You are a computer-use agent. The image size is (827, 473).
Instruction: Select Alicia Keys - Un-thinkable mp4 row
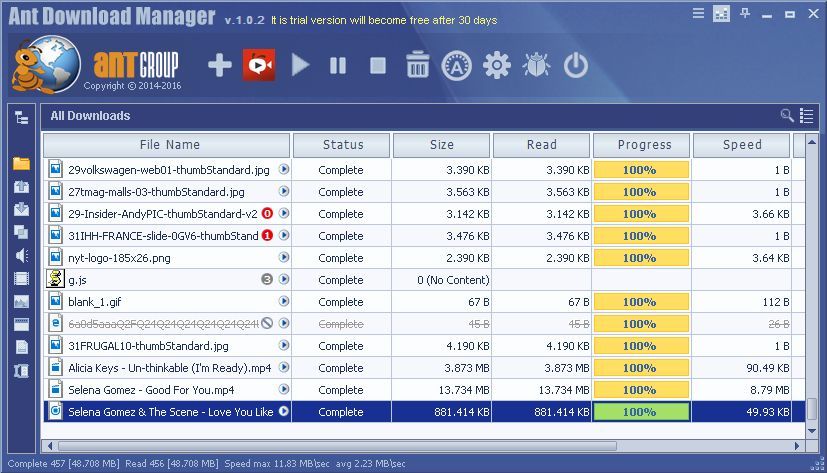point(425,368)
